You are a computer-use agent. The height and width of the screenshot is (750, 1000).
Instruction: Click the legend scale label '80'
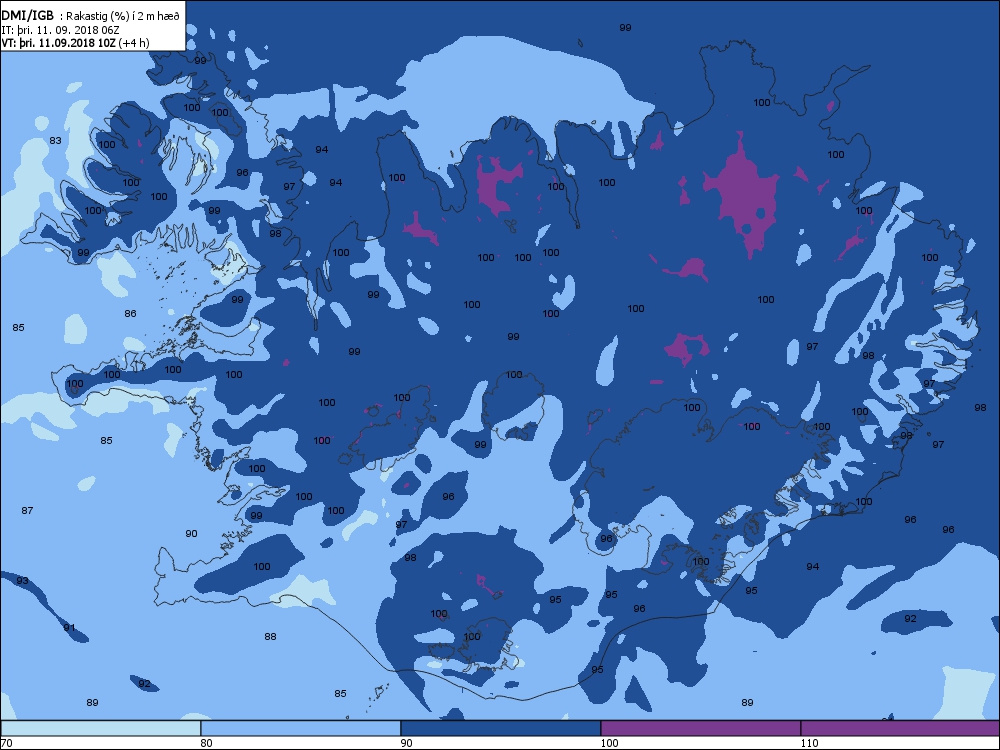pos(206,743)
